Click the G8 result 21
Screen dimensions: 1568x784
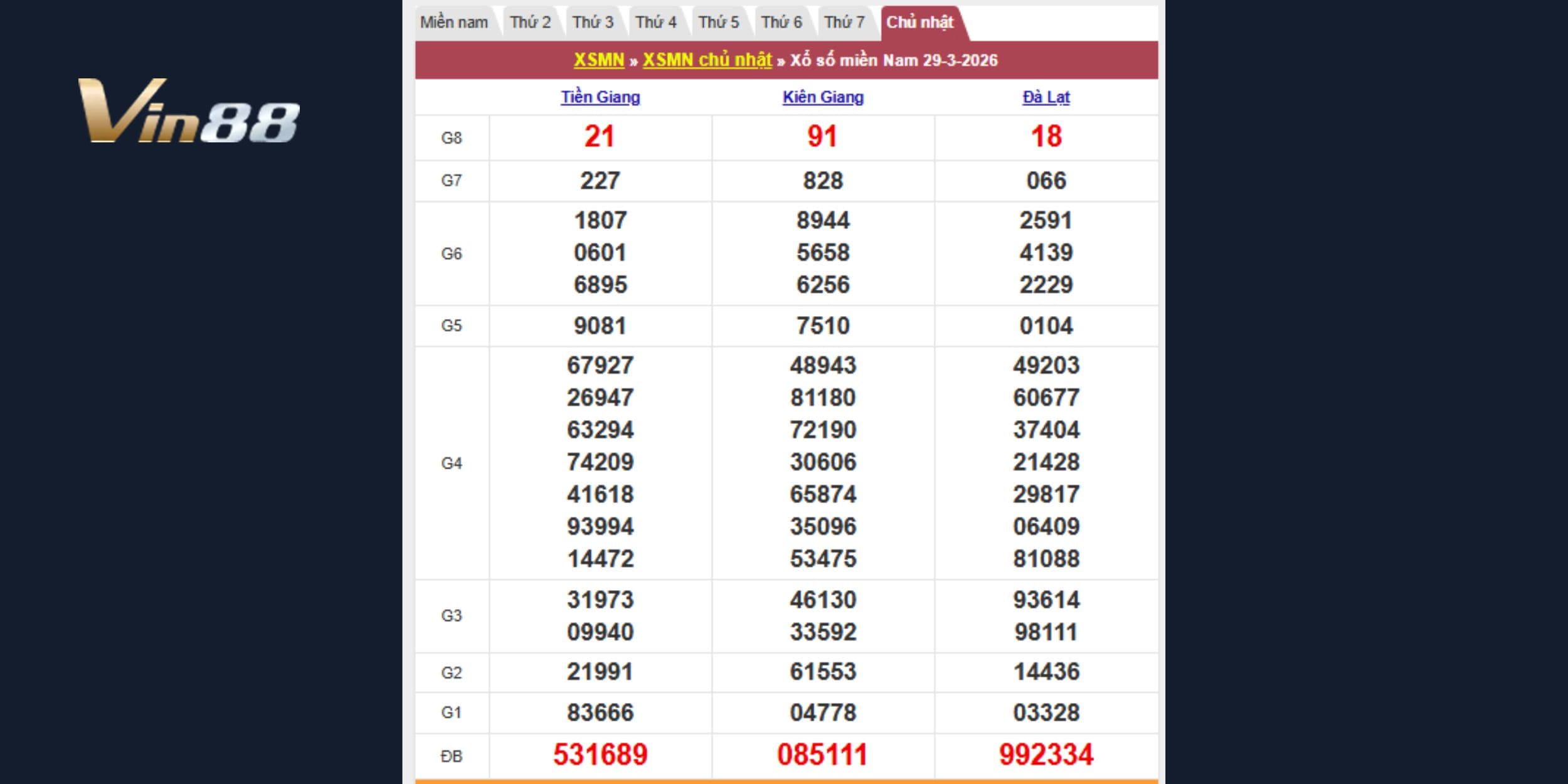pos(599,137)
